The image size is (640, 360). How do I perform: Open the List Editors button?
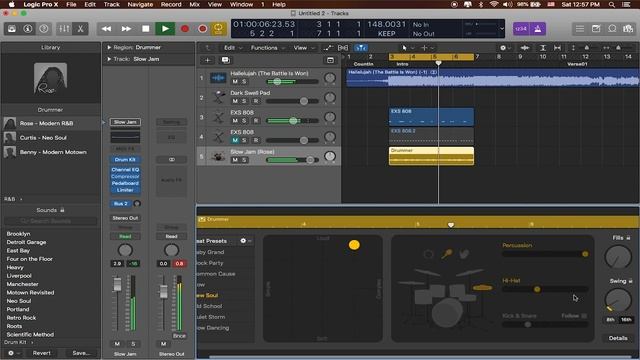pos(580,29)
